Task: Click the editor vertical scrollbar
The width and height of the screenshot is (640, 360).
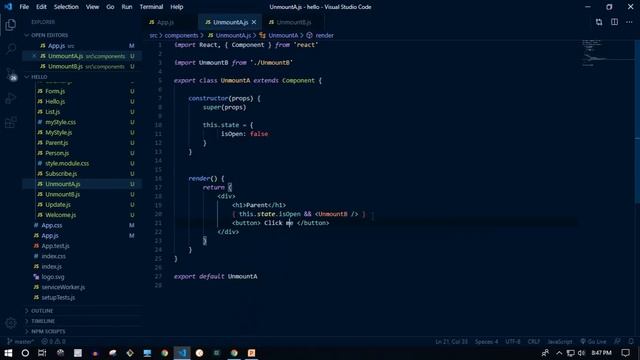Action: tap(637, 122)
